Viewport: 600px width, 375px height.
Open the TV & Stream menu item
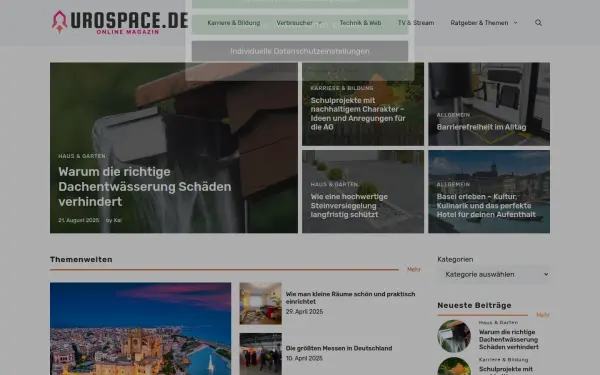click(416, 23)
